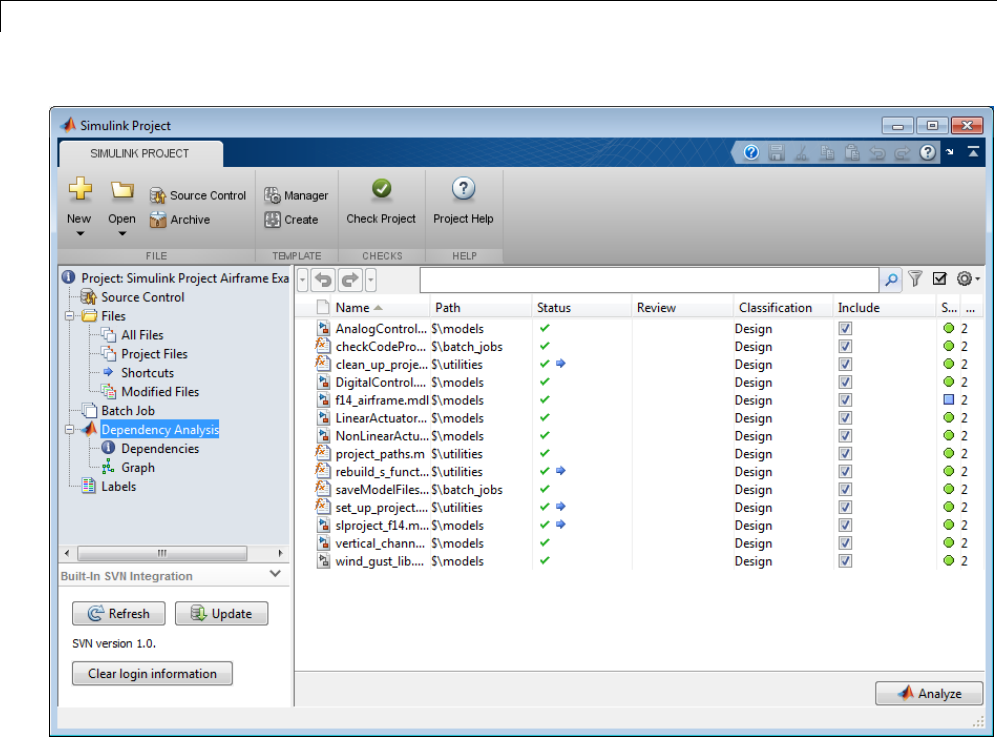Click the magnifier search icon
997x737 pixels.
(x=891, y=279)
